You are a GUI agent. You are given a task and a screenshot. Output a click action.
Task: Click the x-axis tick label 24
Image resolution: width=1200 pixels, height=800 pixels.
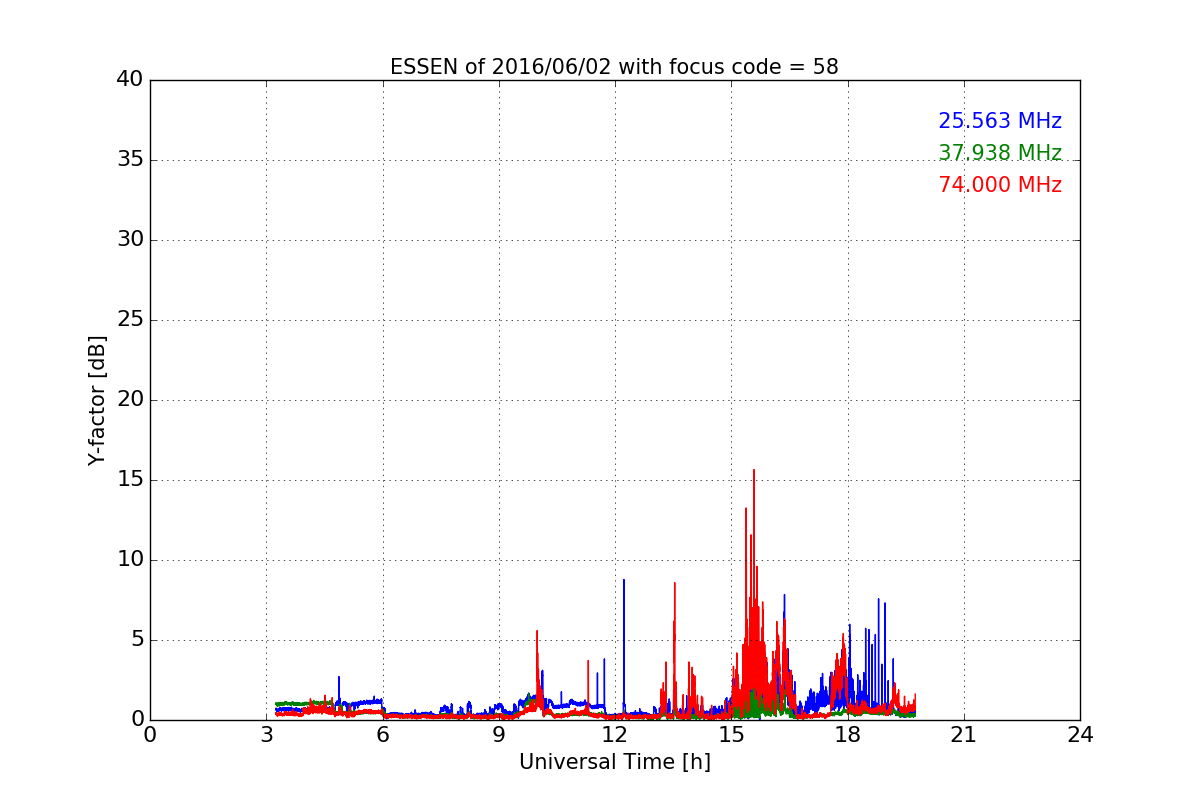point(1080,735)
